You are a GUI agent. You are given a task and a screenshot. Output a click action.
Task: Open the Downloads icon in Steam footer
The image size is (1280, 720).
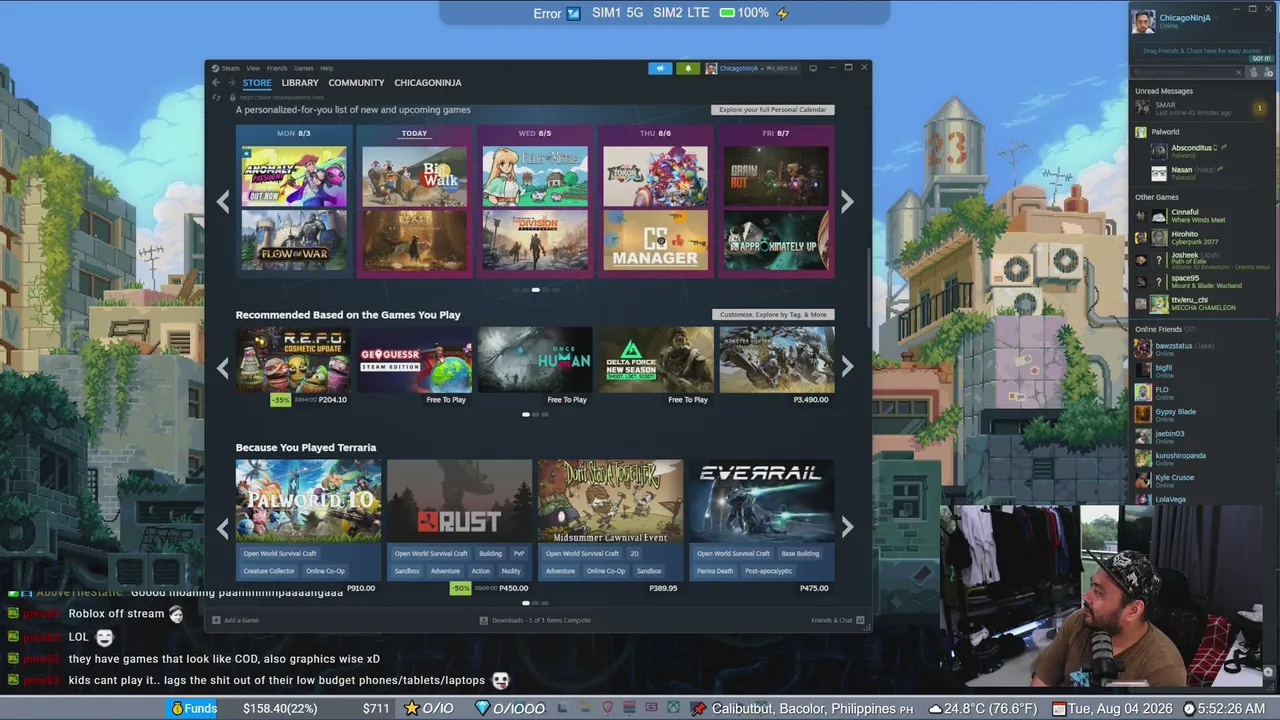coord(484,620)
